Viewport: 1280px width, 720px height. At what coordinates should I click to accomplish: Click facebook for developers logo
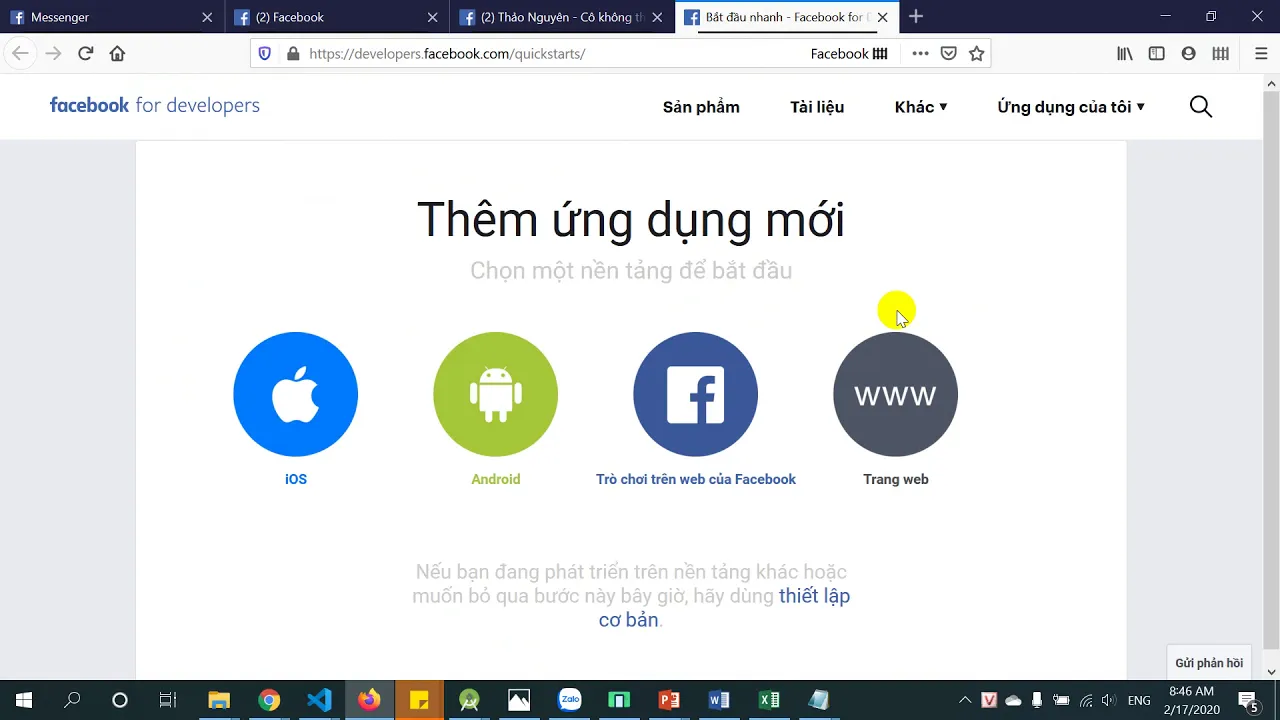click(x=154, y=105)
